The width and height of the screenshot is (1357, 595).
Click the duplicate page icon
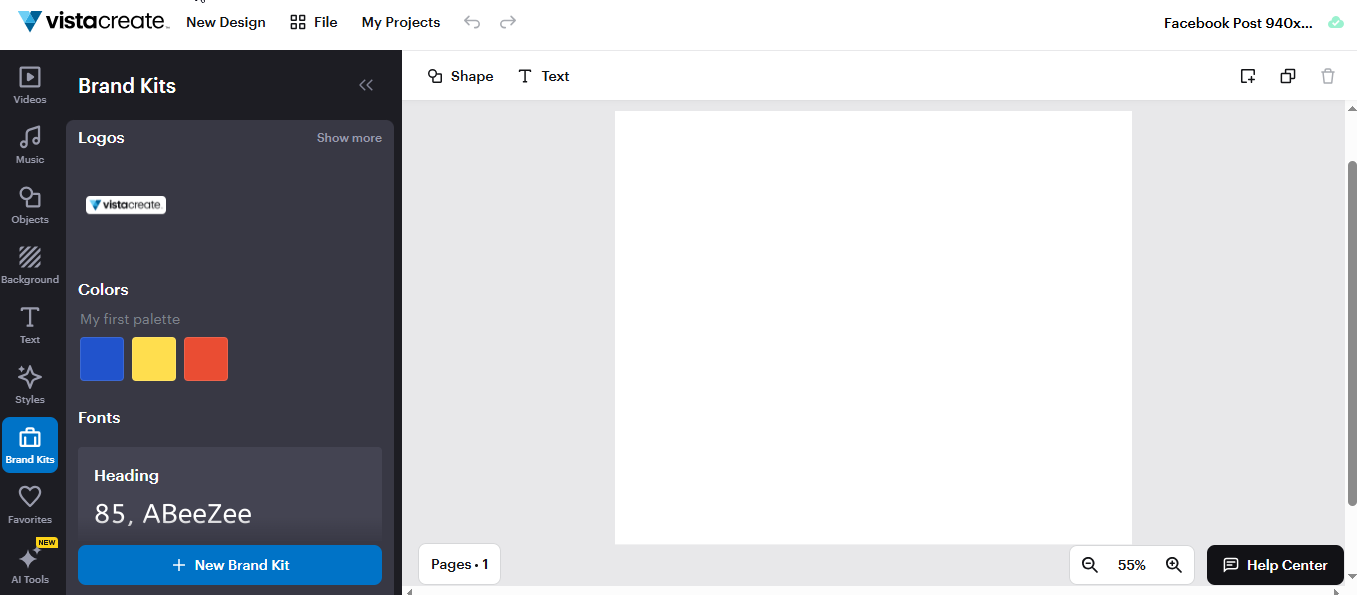coord(1288,76)
